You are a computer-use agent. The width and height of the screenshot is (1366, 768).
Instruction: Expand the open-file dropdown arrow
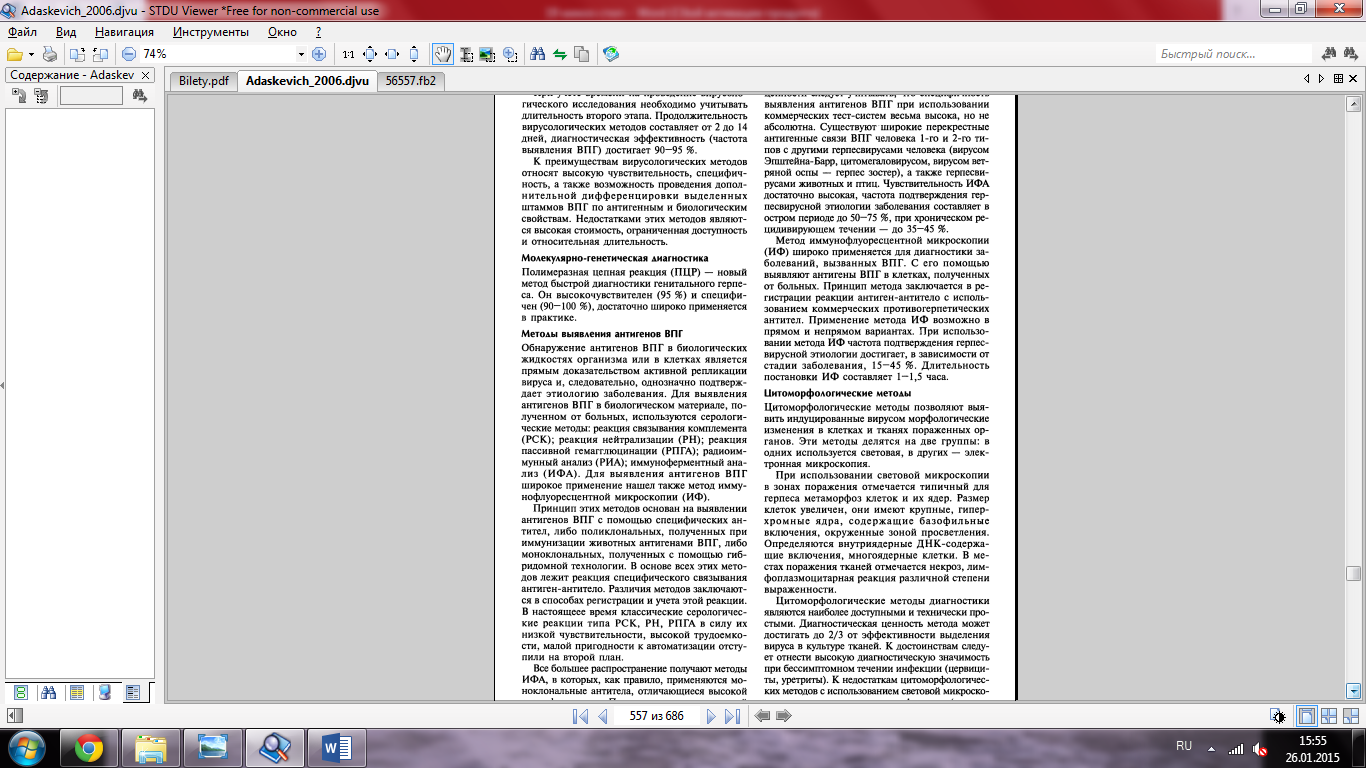tap(32, 54)
